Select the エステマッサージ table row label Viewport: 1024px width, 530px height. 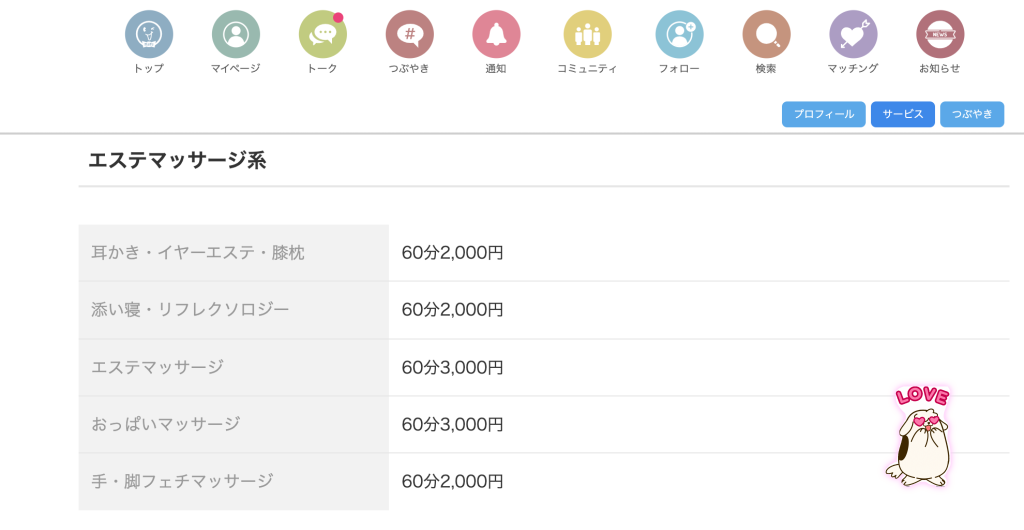pyautogui.click(x=157, y=367)
